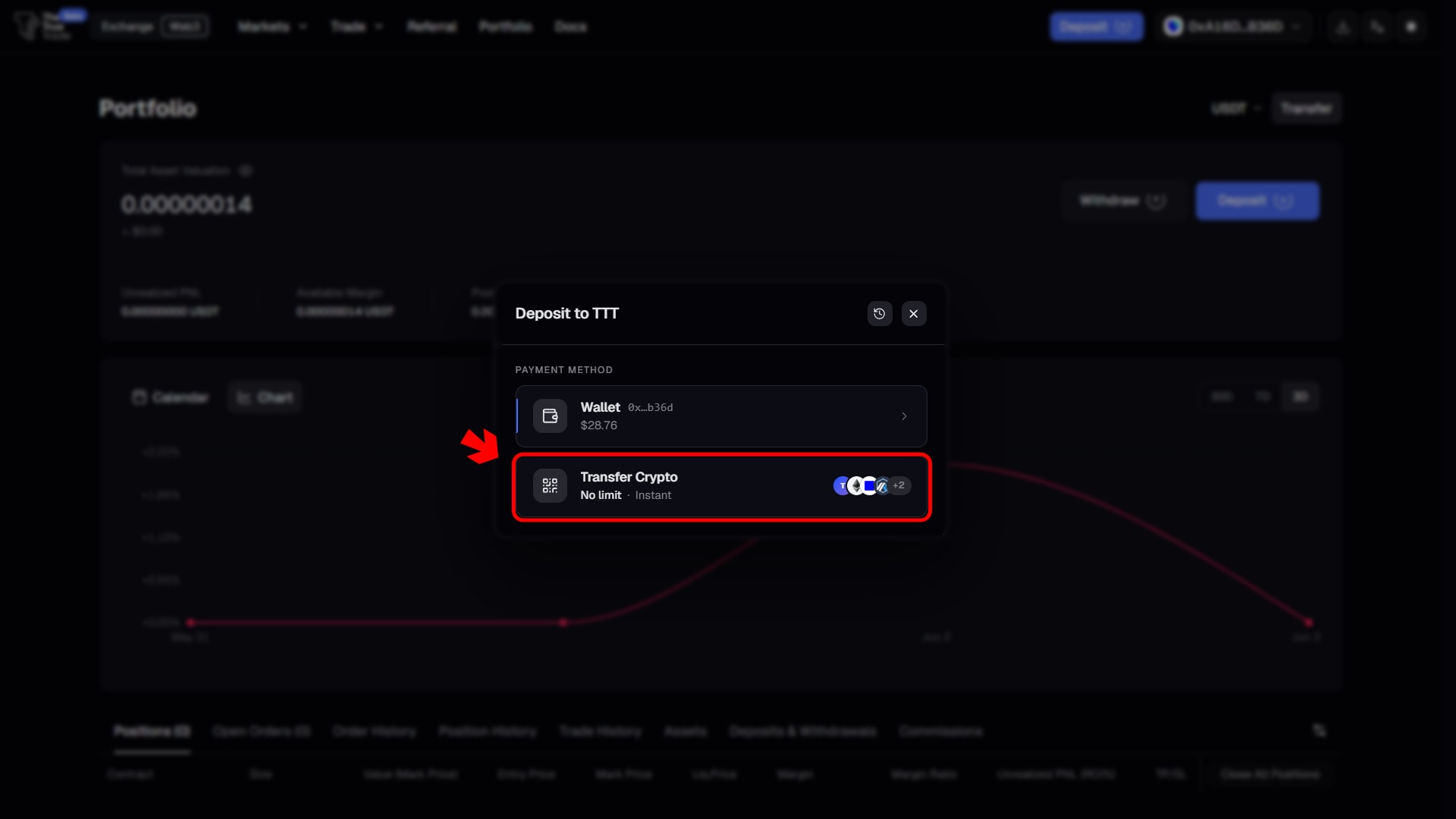
Task: Toggle asset valuation visibility eye icon
Action: [246, 171]
